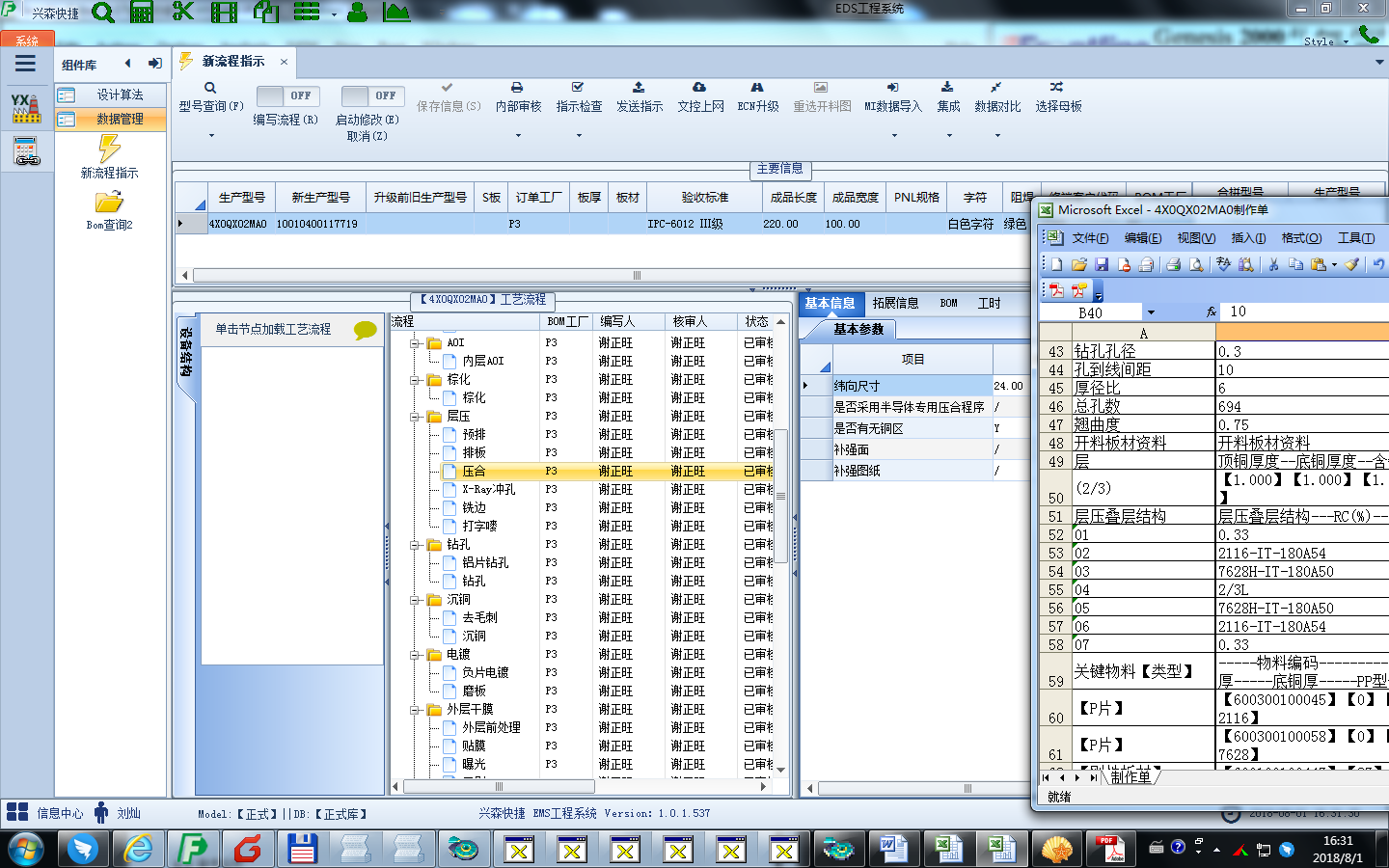Click the 内部审核 printer icon
Screen dimensions: 1389x868
[x=517, y=87]
